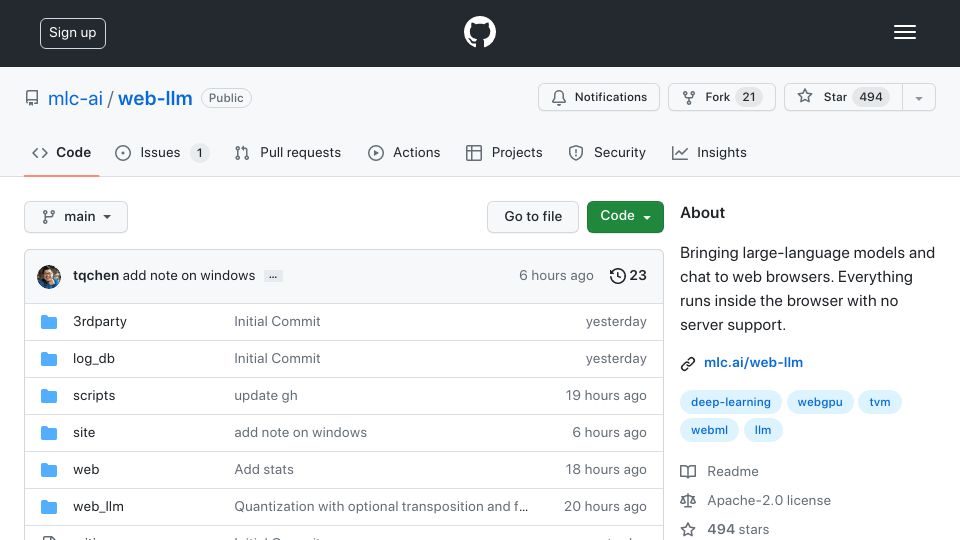Open the Star lists dropdown arrow
Screen dimensions: 960x540
coord(918,97)
